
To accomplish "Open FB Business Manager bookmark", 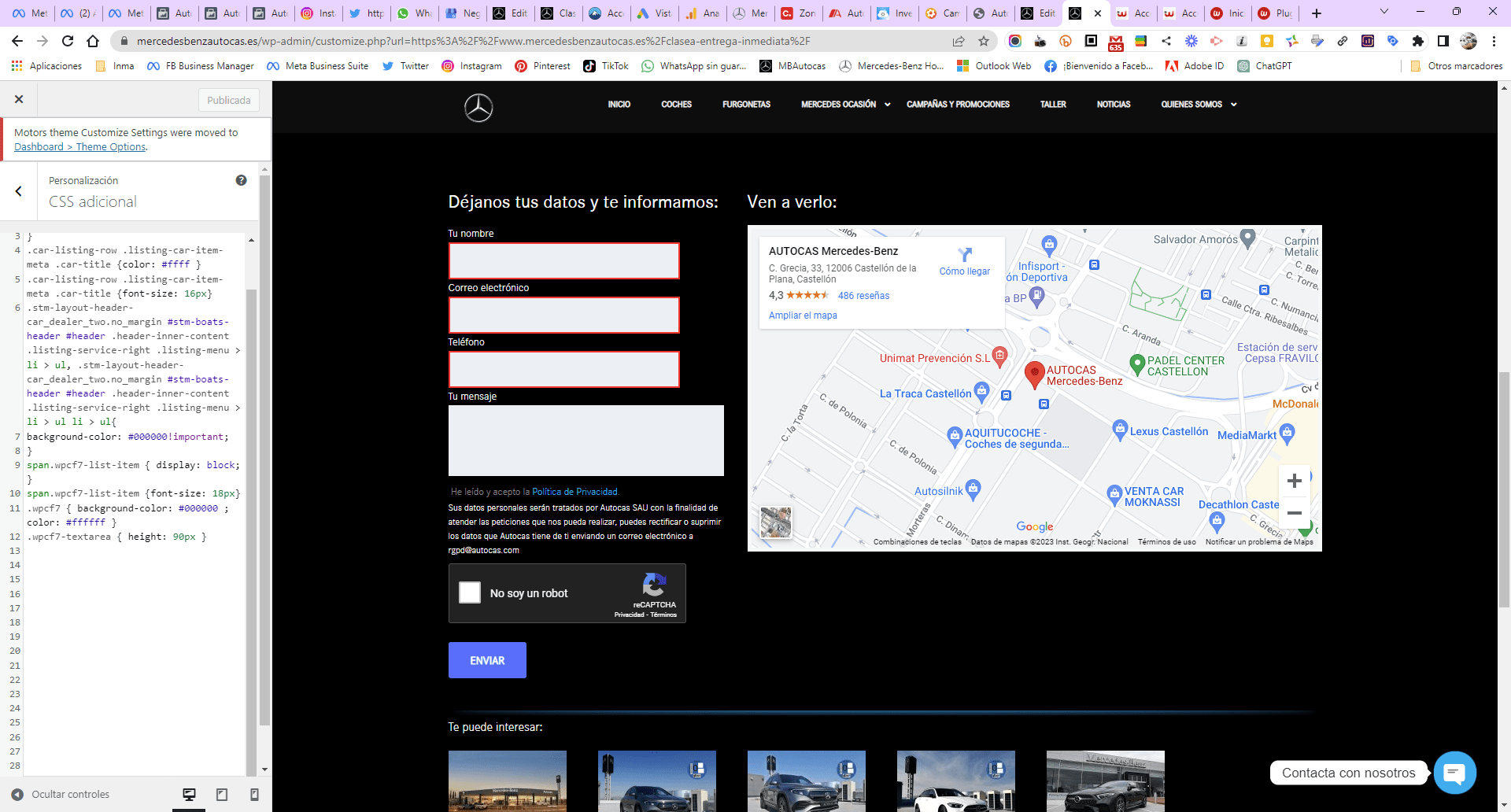I will tap(201, 66).
